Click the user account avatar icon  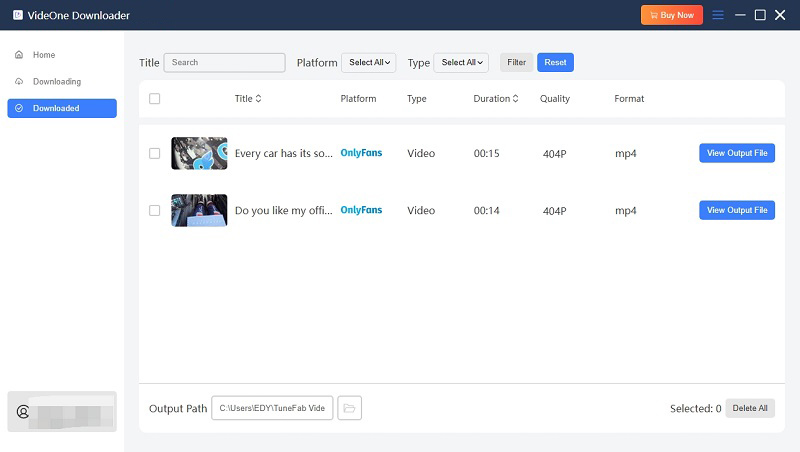22,411
